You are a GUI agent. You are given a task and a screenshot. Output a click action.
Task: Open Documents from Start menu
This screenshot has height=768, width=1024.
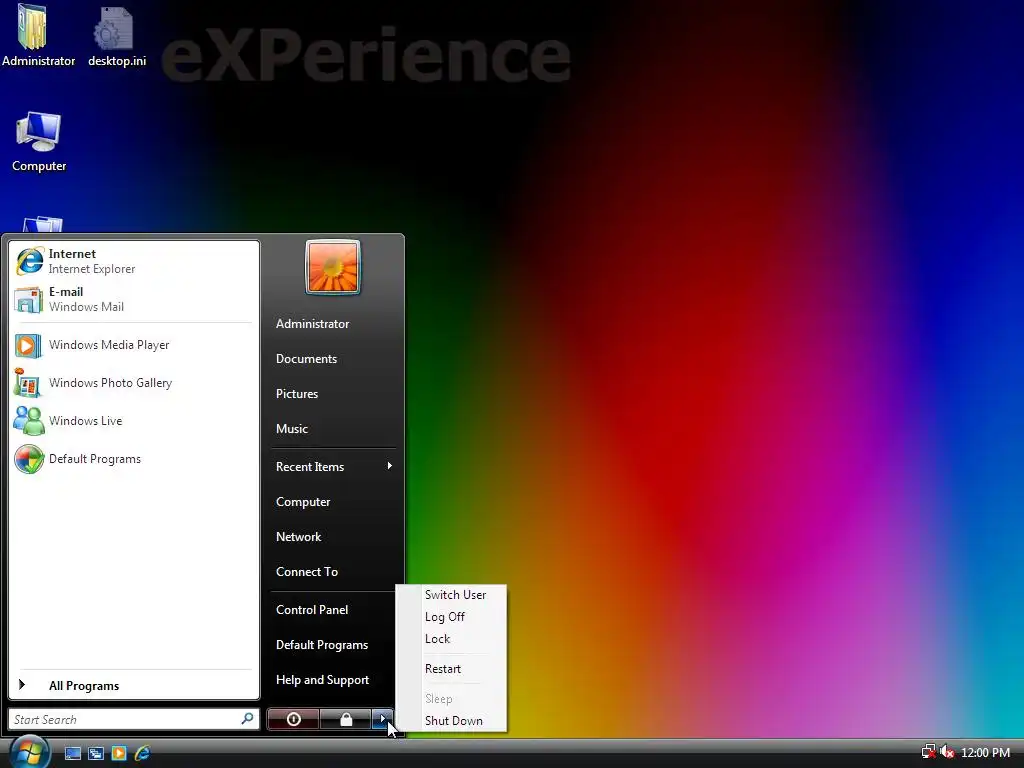pyautogui.click(x=333, y=359)
